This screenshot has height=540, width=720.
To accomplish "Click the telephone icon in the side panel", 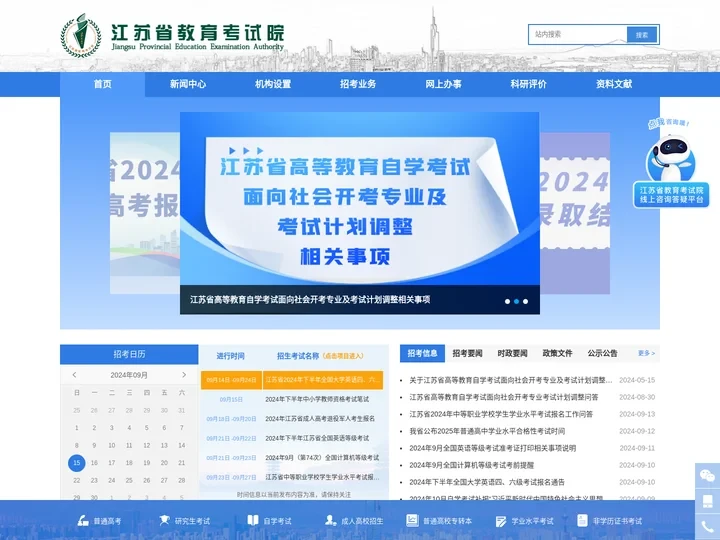I will point(707,527).
